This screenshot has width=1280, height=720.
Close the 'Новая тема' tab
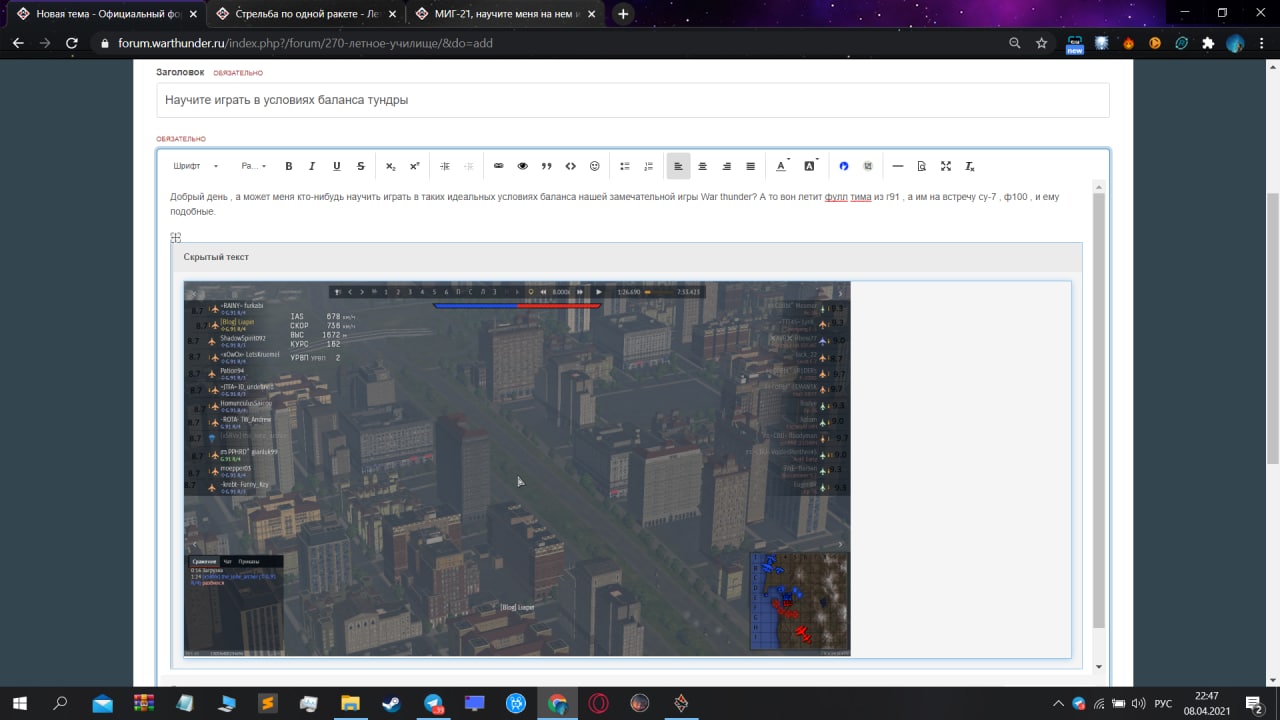pyautogui.click(x=193, y=14)
